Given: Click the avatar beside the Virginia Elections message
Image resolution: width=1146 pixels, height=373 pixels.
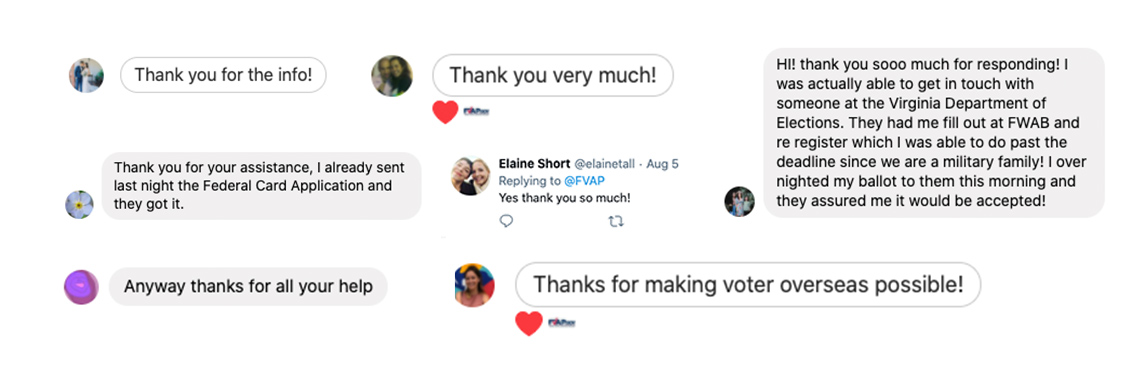Looking at the screenshot, I should point(739,201).
